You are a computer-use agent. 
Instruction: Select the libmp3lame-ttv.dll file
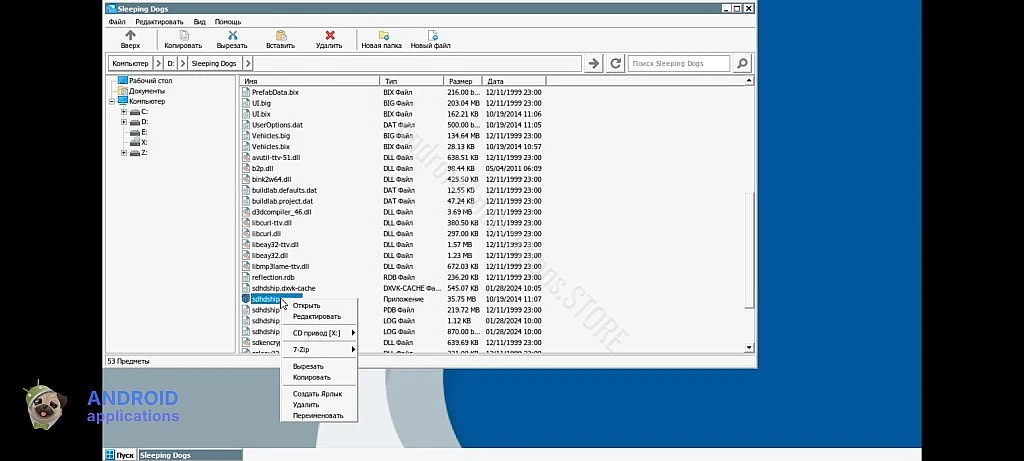point(280,266)
